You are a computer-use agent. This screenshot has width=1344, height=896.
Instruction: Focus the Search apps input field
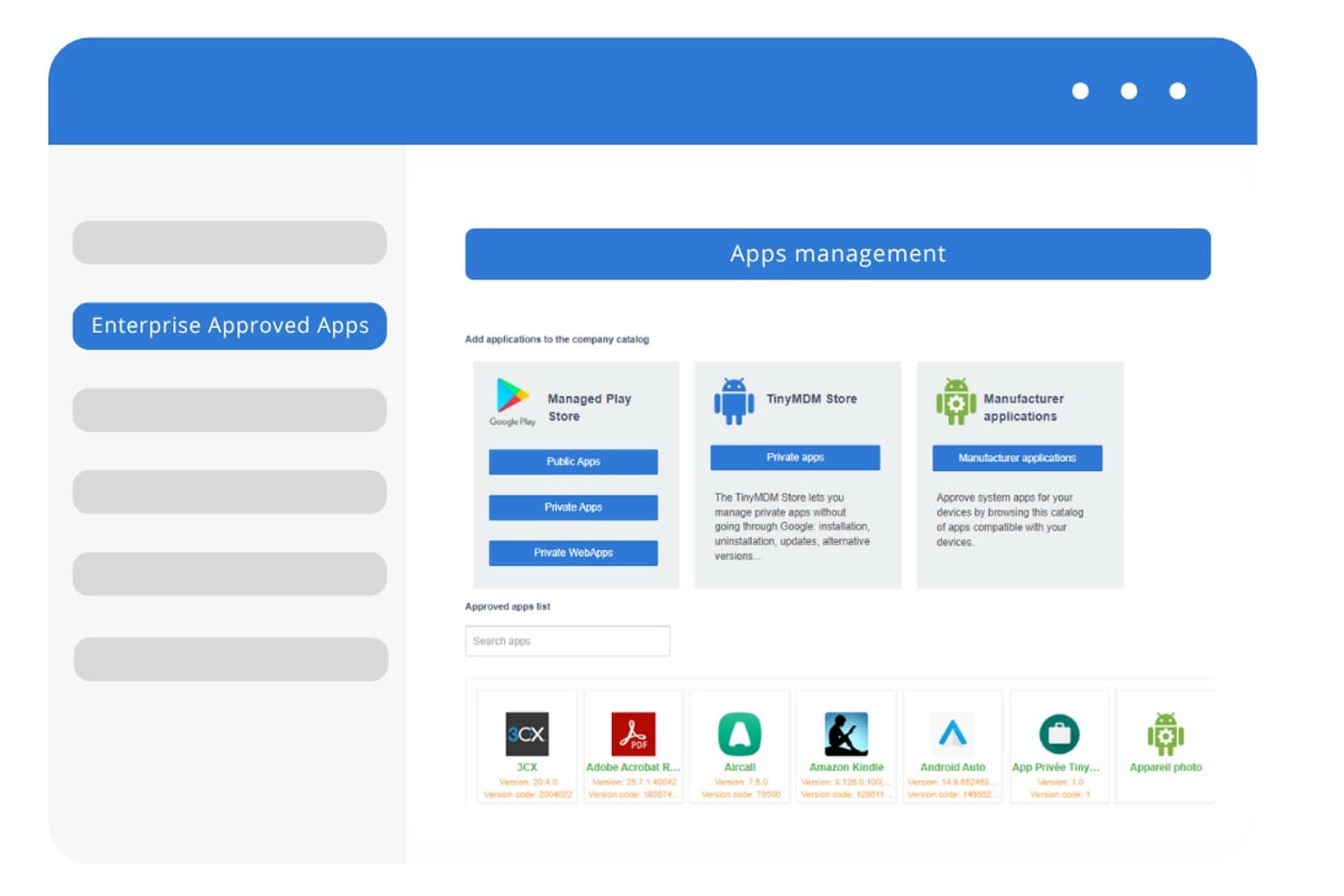pos(568,641)
